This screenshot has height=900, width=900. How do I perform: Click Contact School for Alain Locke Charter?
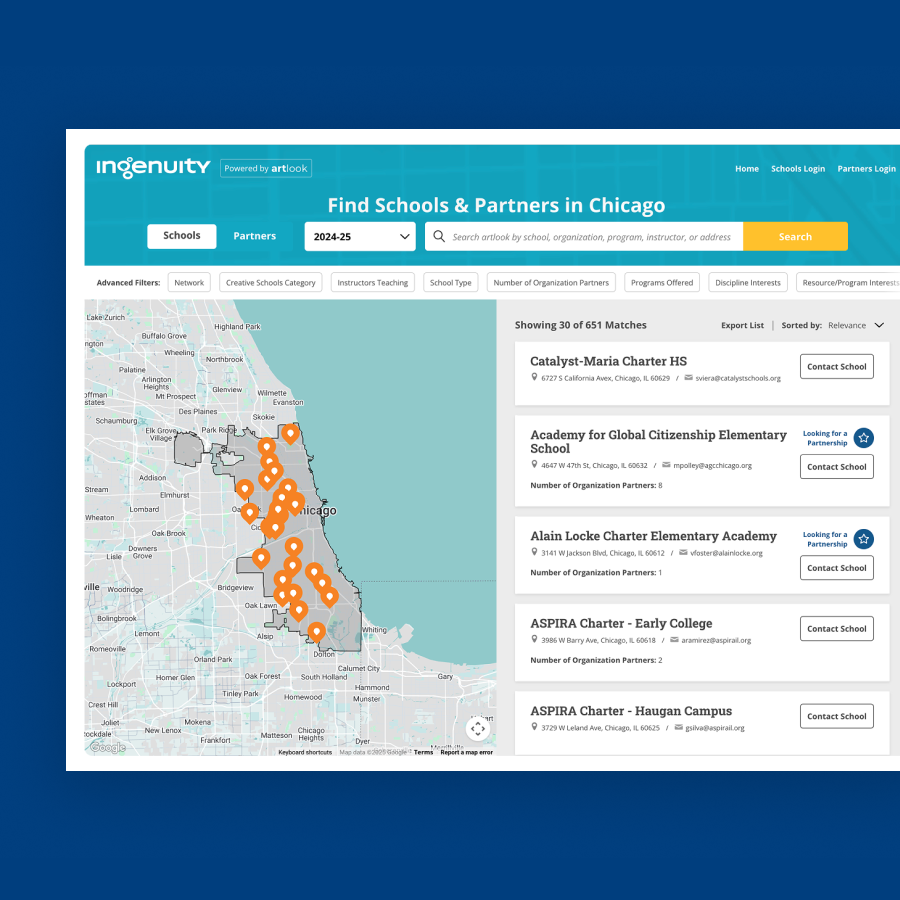click(x=836, y=568)
